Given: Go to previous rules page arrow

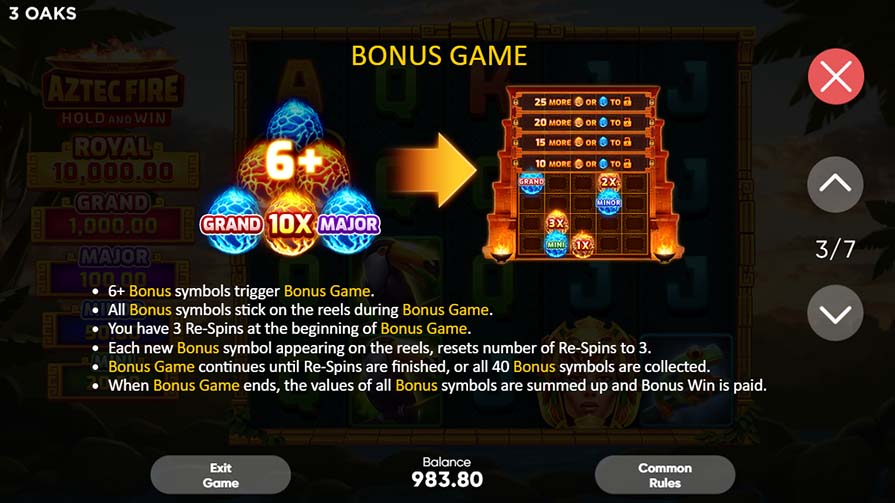Looking at the screenshot, I should pyautogui.click(x=835, y=184).
